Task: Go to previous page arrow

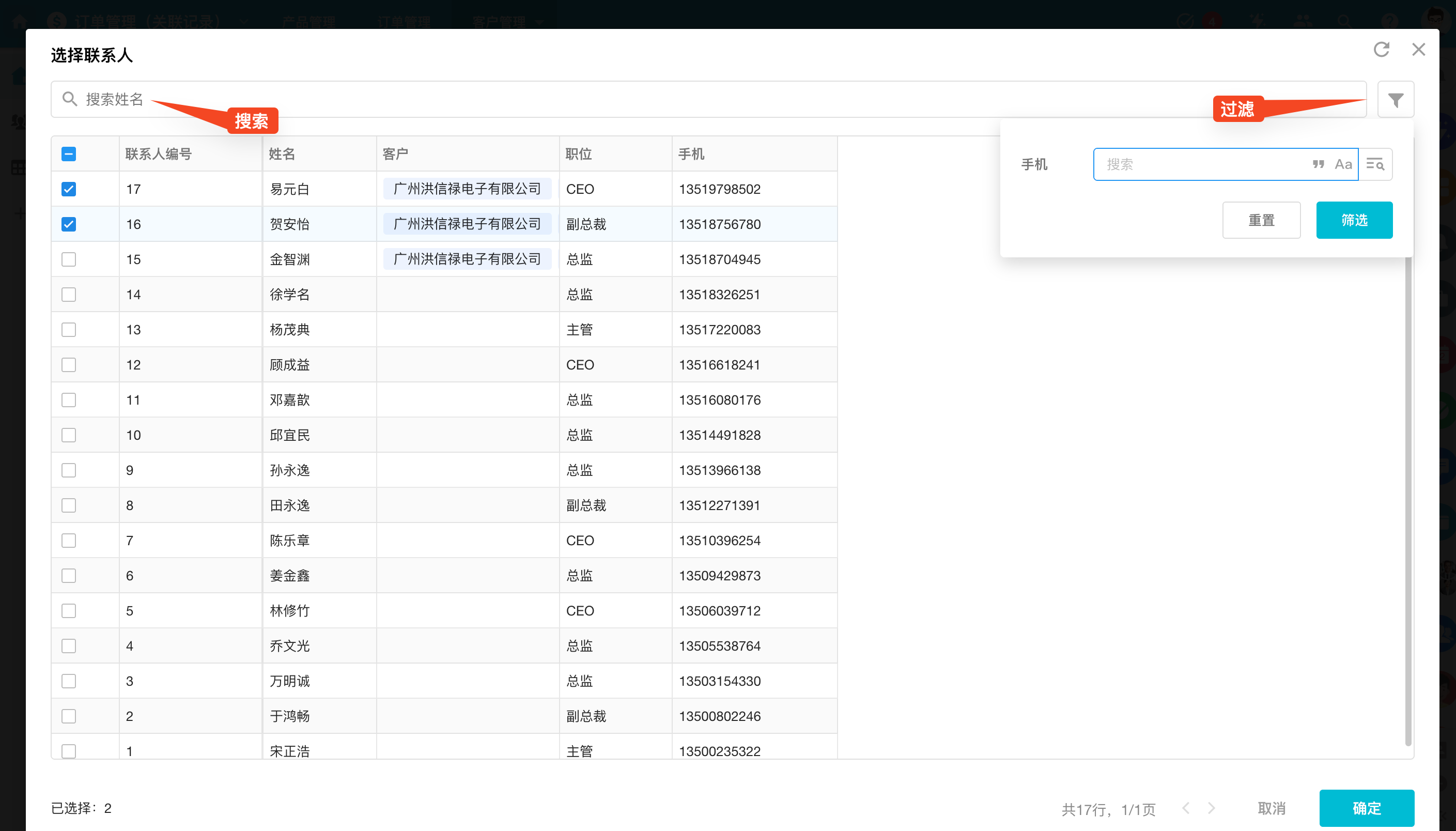Action: [1186, 808]
